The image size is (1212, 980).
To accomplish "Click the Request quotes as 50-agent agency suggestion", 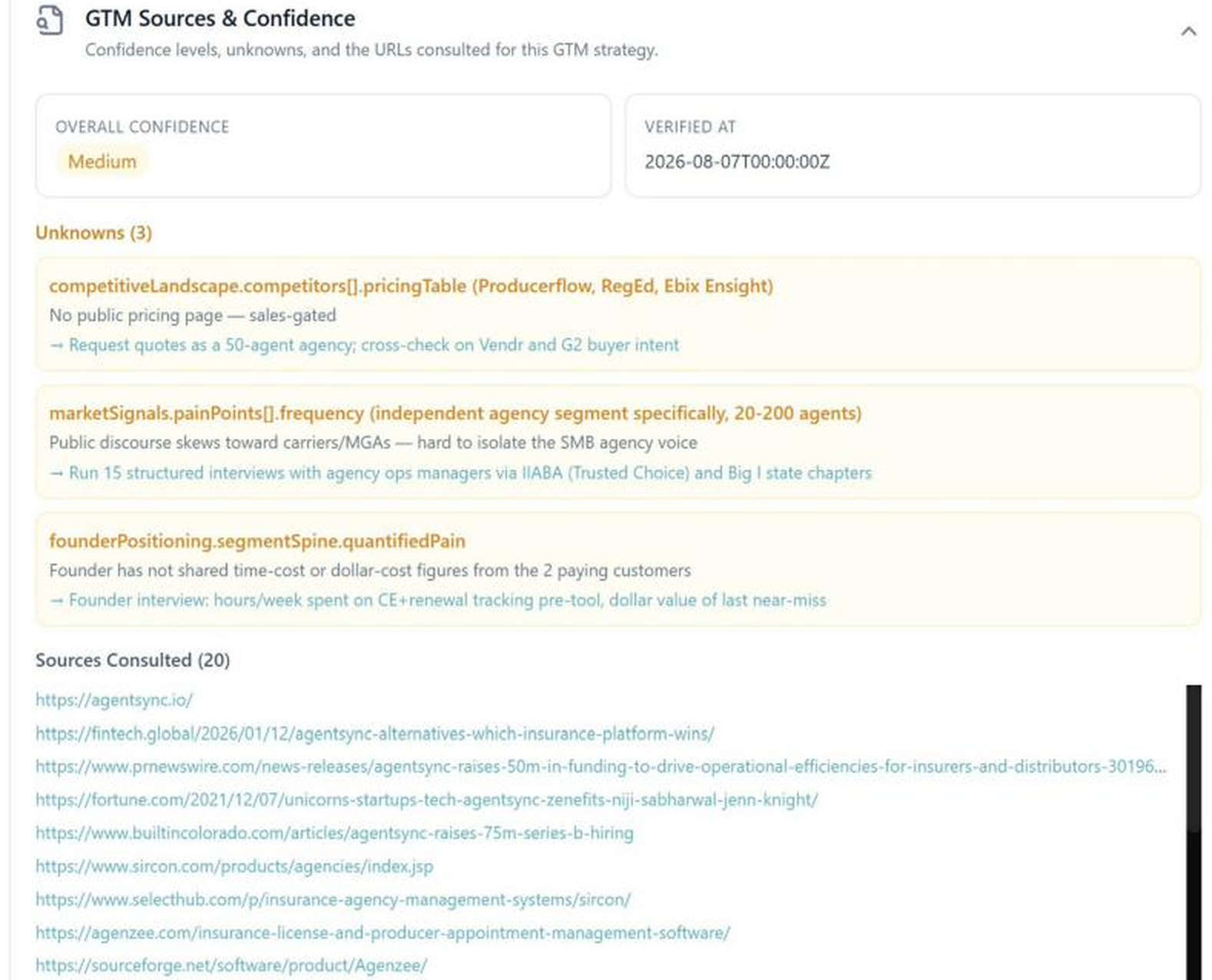I will [364, 345].
